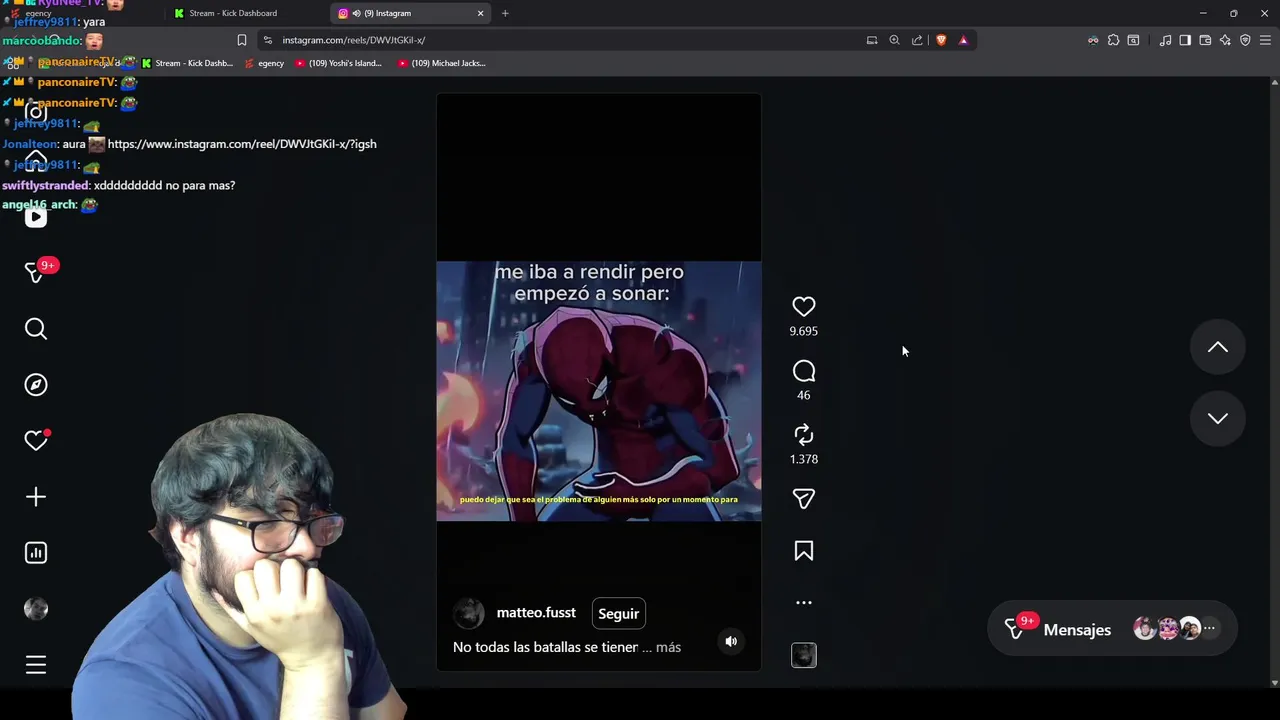
Task: Open Instagram notifications heart icon
Action: (36, 441)
